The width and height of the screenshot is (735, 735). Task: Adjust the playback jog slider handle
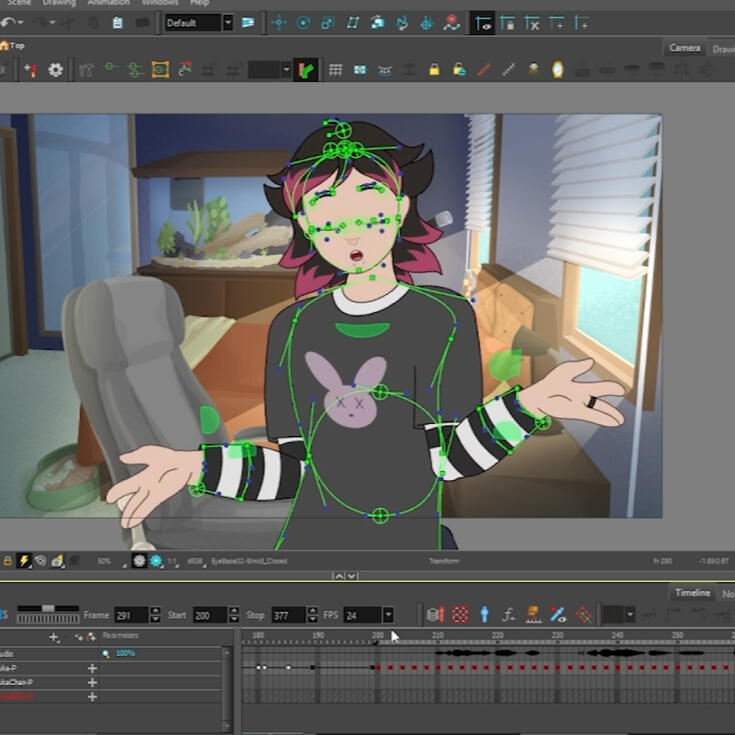point(48,608)
